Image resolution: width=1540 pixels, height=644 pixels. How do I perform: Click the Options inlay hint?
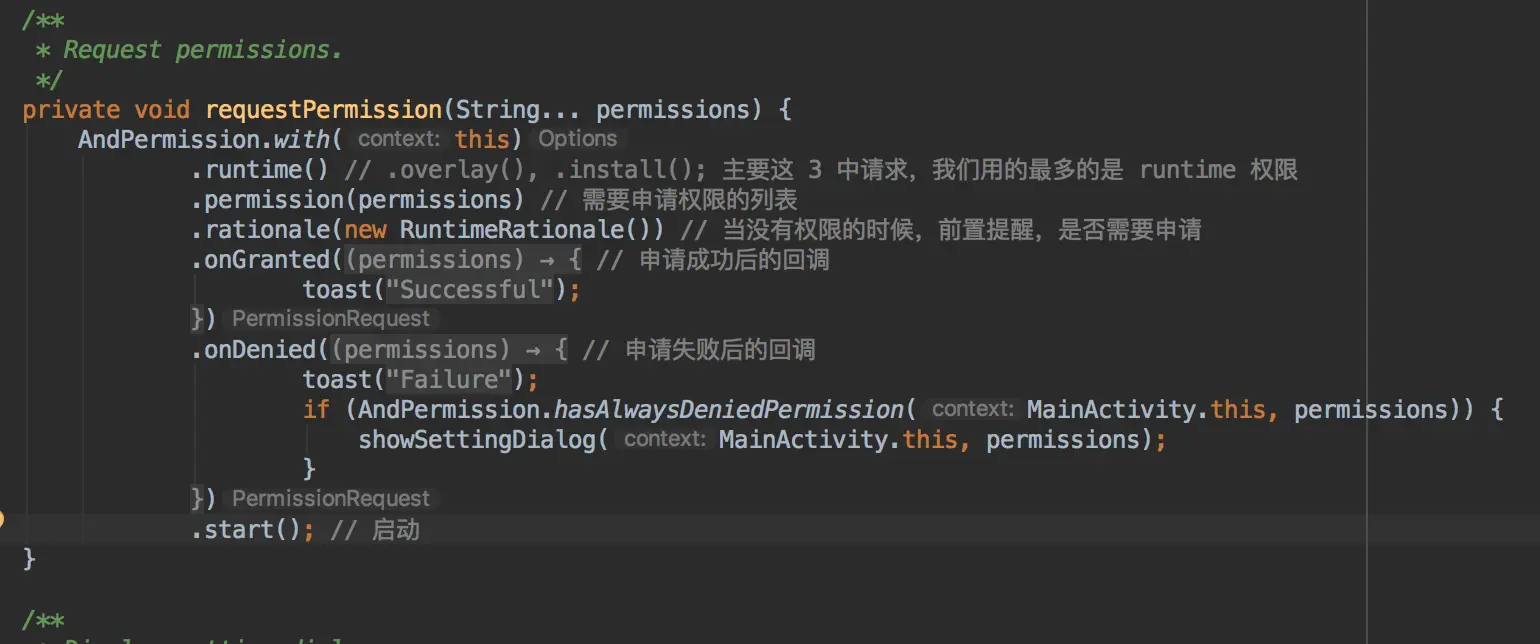coord(578,139)
